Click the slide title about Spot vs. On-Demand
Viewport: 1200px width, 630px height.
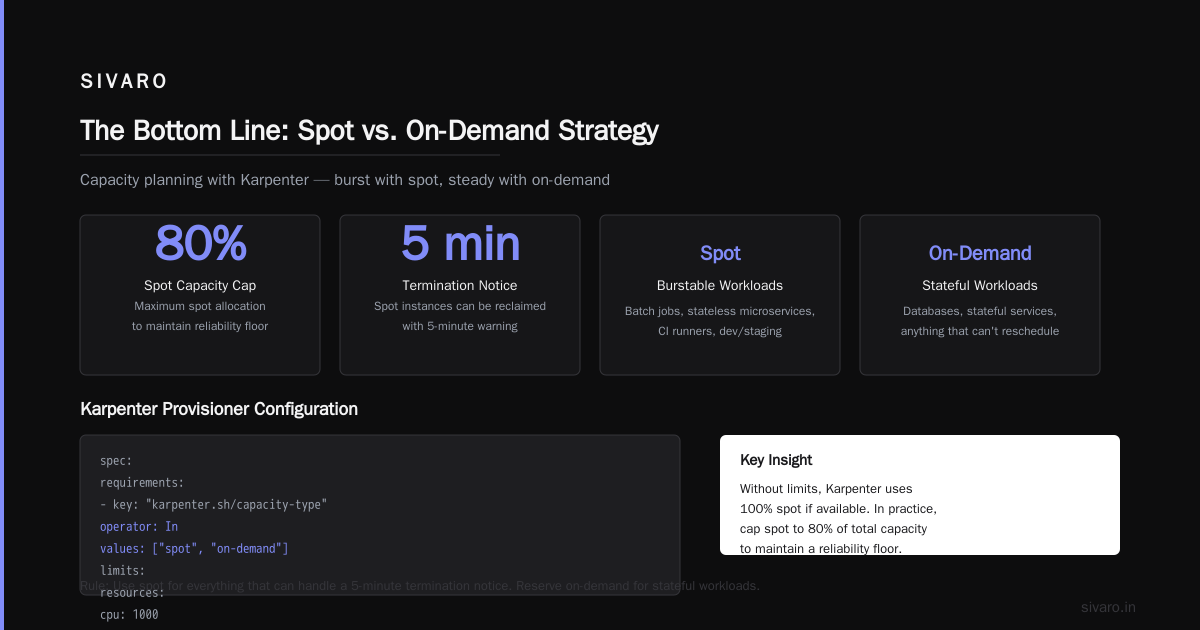coord(369,131)
